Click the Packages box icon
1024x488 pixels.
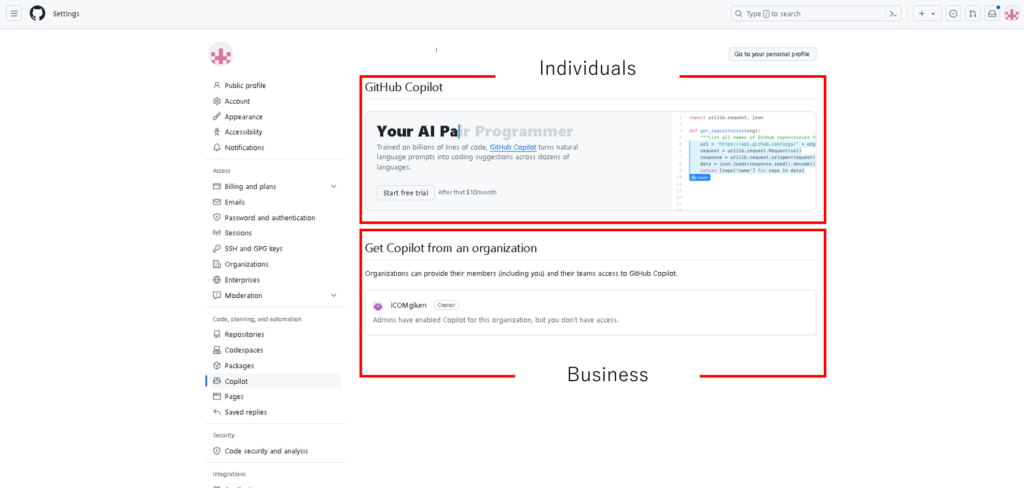217,366
